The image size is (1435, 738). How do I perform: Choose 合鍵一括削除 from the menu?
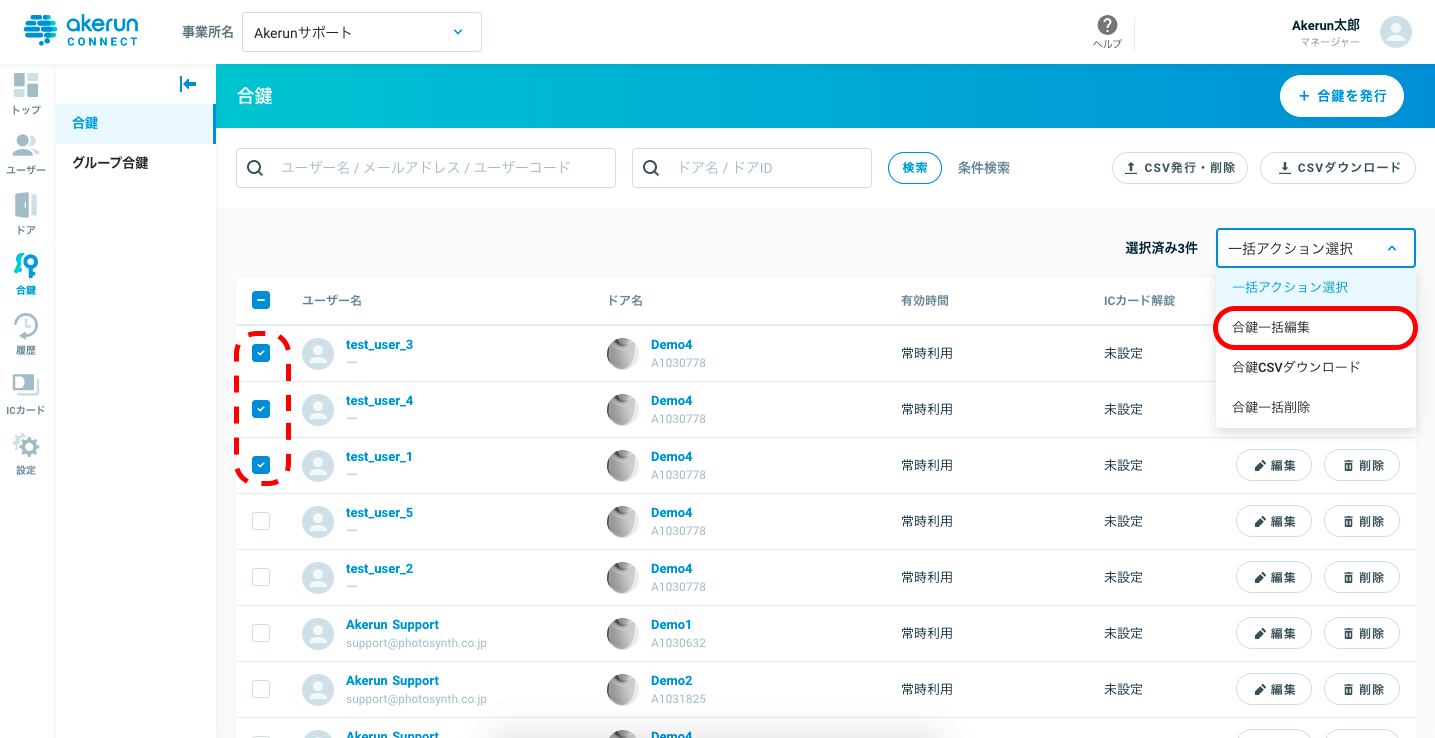(1316, 407)
